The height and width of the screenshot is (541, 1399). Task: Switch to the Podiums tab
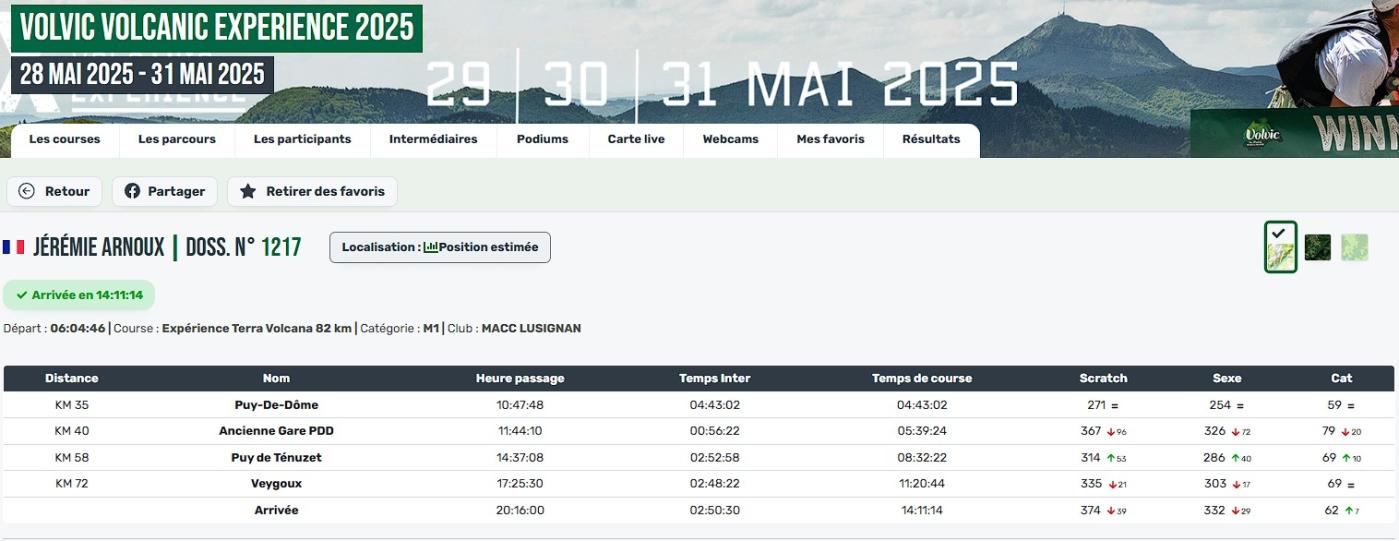pyautogui.click(x=542, y=140)
